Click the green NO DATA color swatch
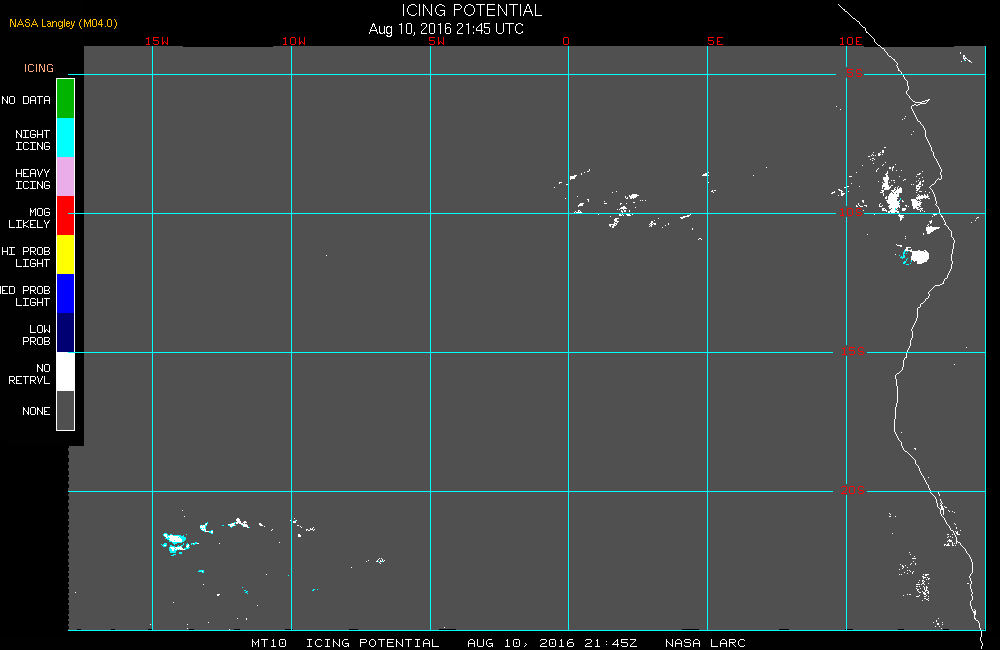Viewport: 1000px width, 650px height. (66, 99)
